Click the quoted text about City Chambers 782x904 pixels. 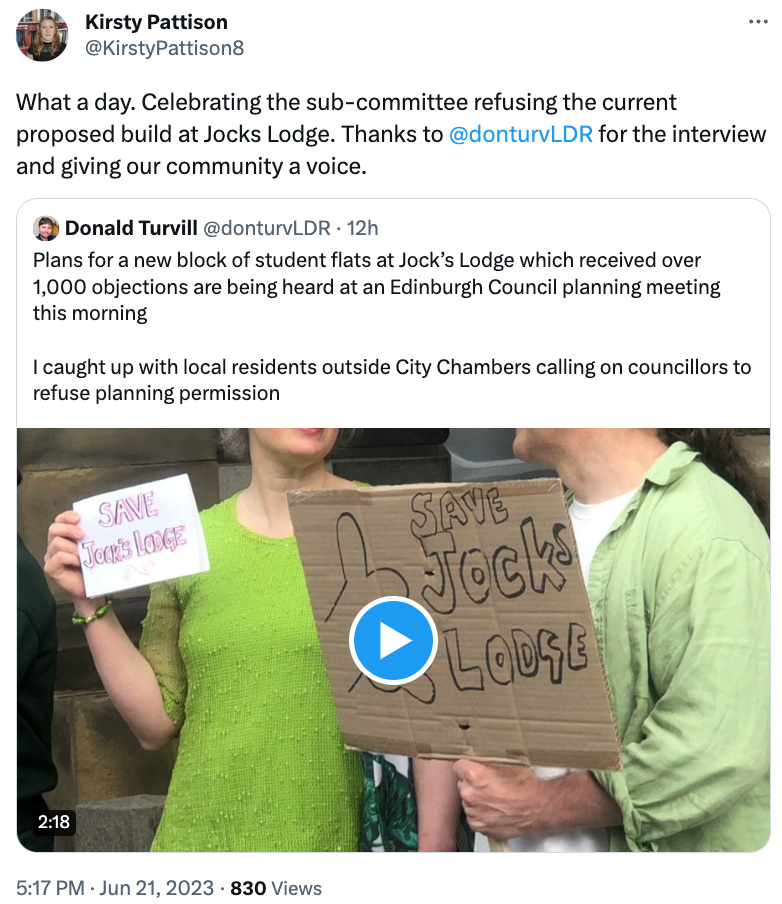point(392,380)
